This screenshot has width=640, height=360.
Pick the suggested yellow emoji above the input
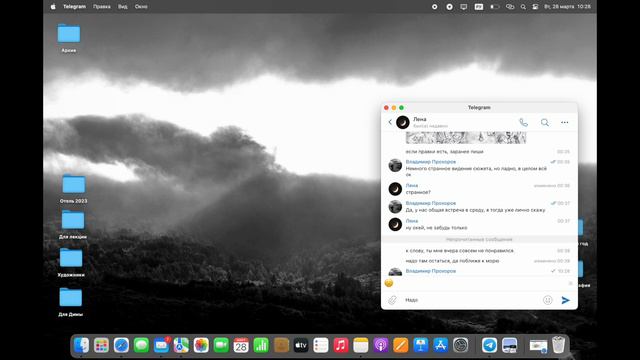389,283
